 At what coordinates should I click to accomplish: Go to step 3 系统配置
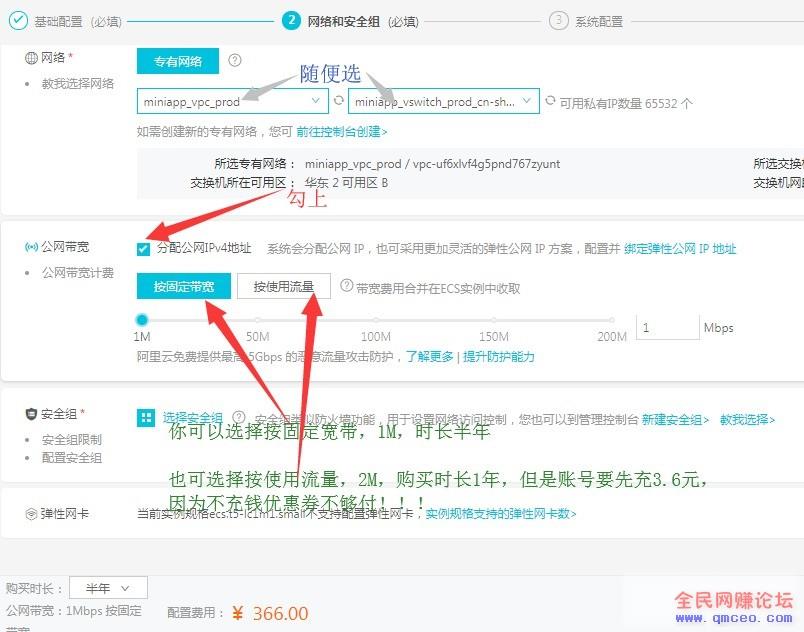pyautogui.click(x=586, y=22)
